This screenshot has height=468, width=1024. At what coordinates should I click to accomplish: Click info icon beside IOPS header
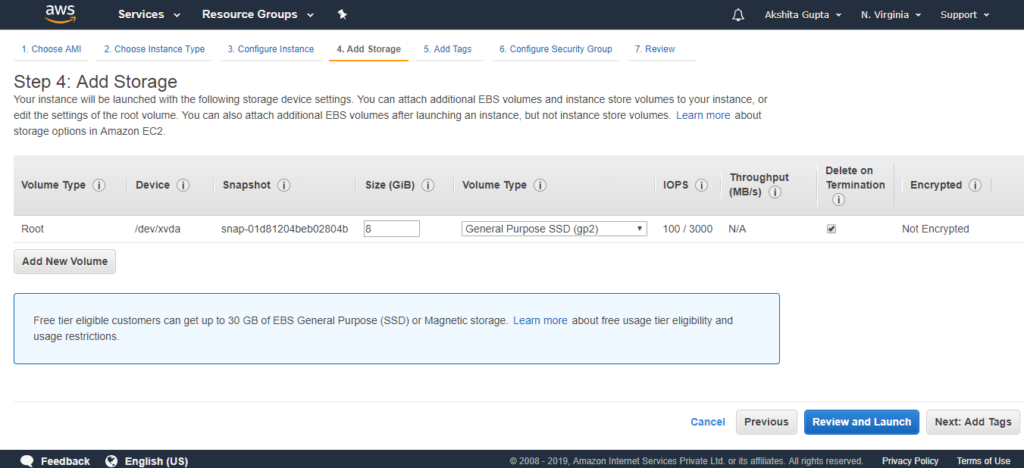(x=702, y=185)
